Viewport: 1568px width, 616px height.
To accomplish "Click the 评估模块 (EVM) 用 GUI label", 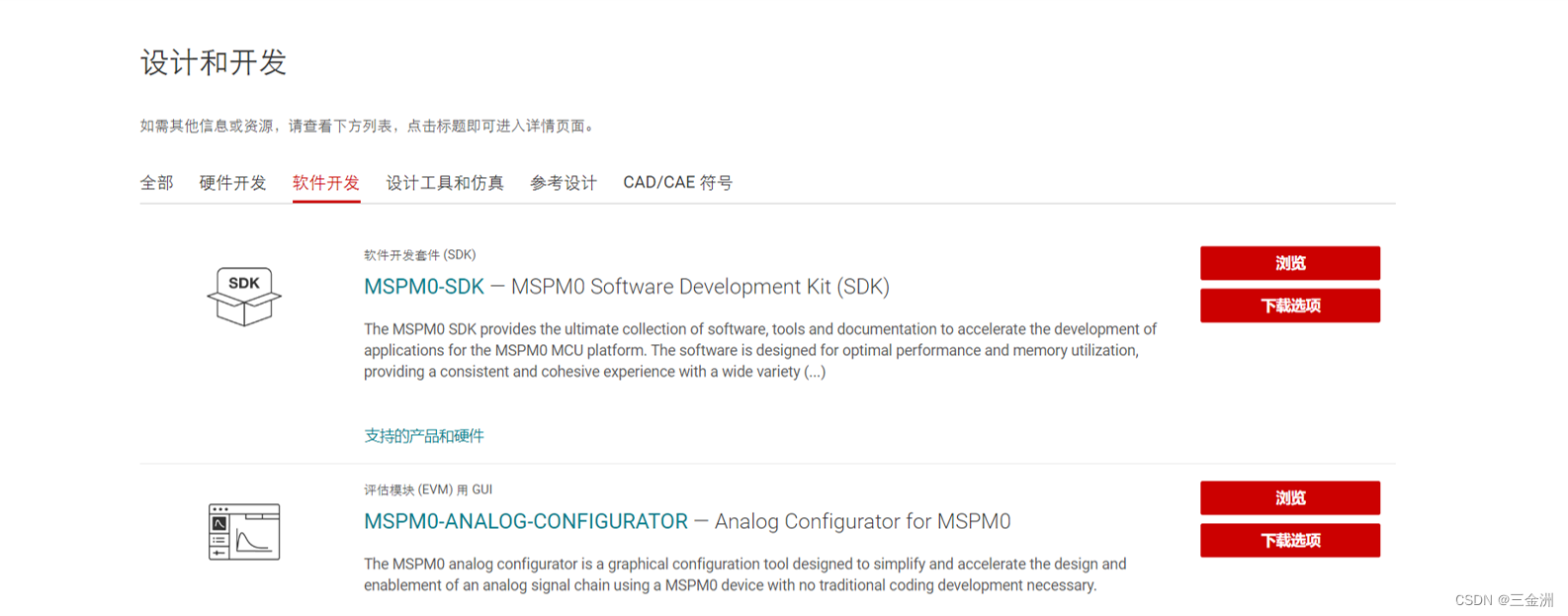I will click(x=428, y=489).
